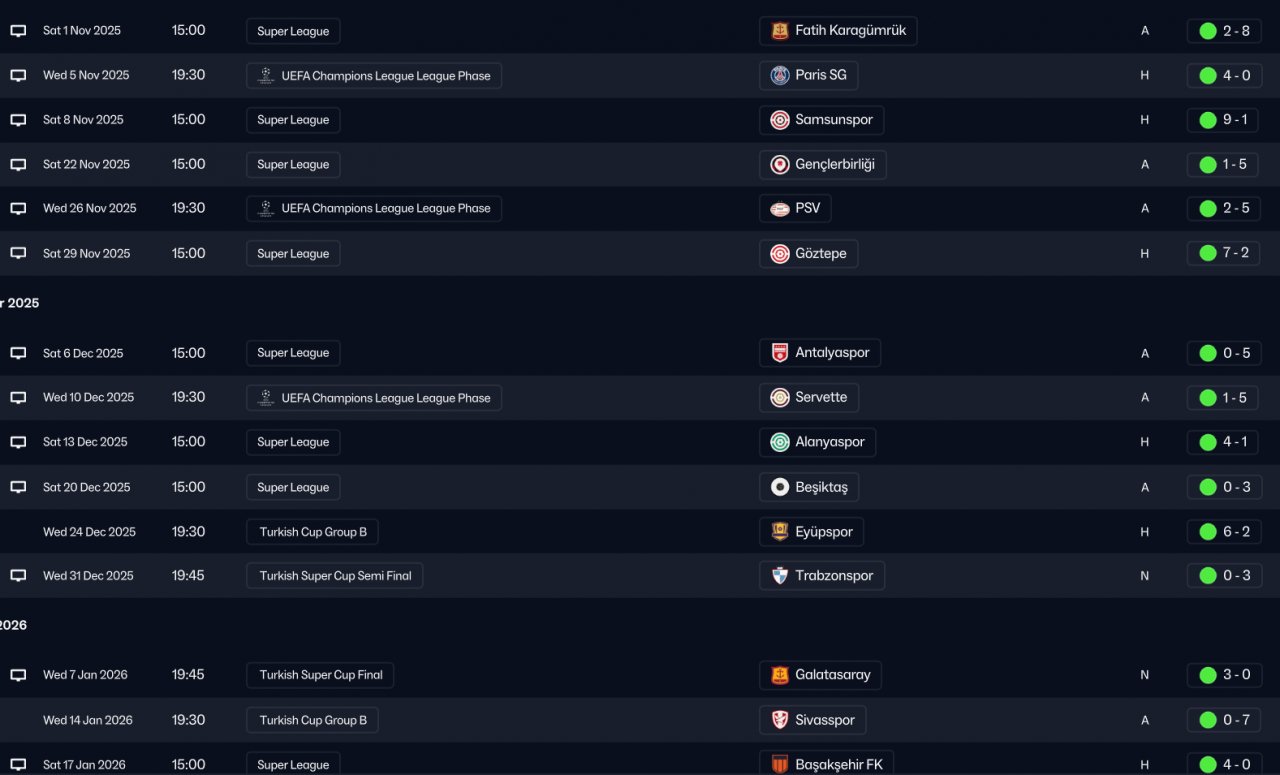Click the Sivasspor club badge

click(x=780, y=720)
